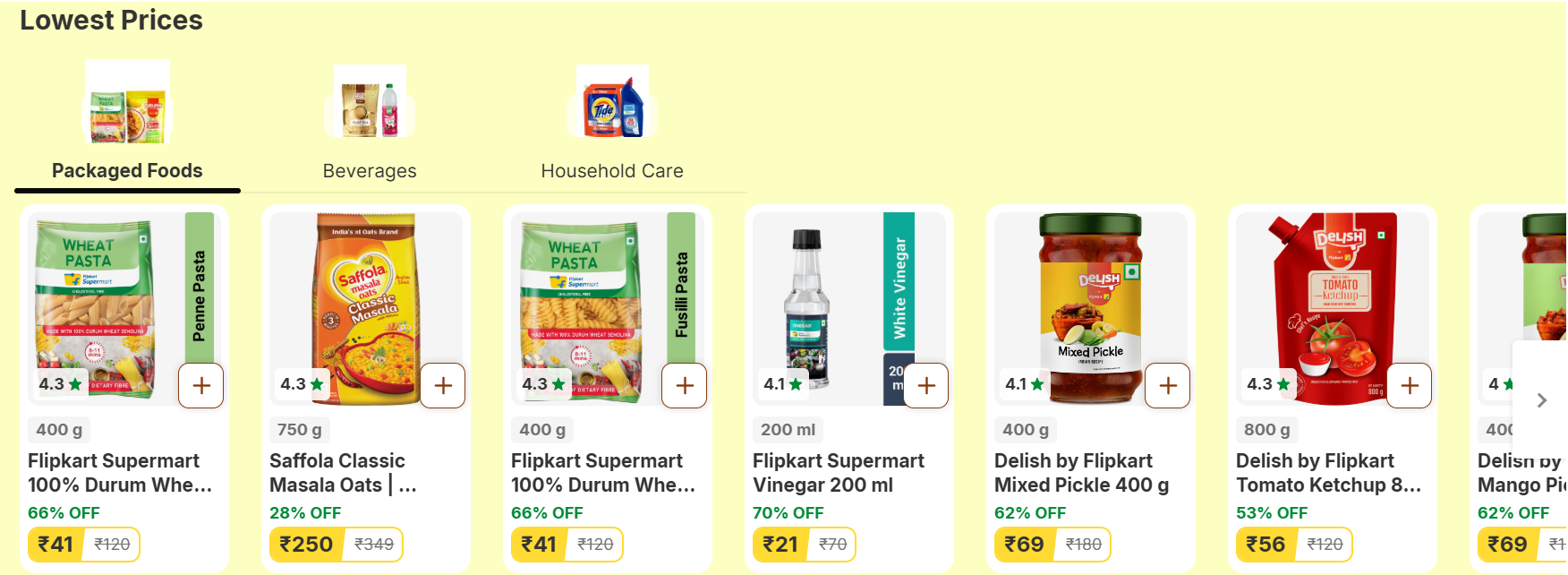Click the Packaged Foods category image

127,102
